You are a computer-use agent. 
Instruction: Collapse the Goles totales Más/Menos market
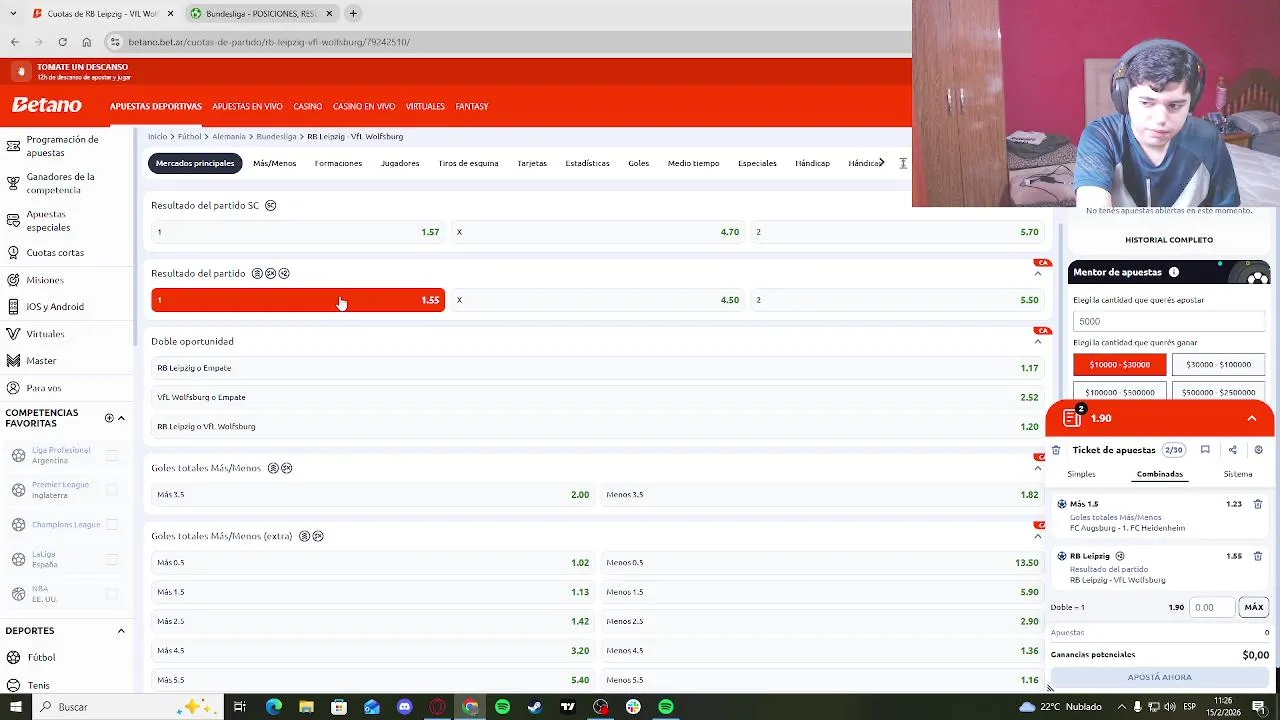click(x=1037, y=468)
